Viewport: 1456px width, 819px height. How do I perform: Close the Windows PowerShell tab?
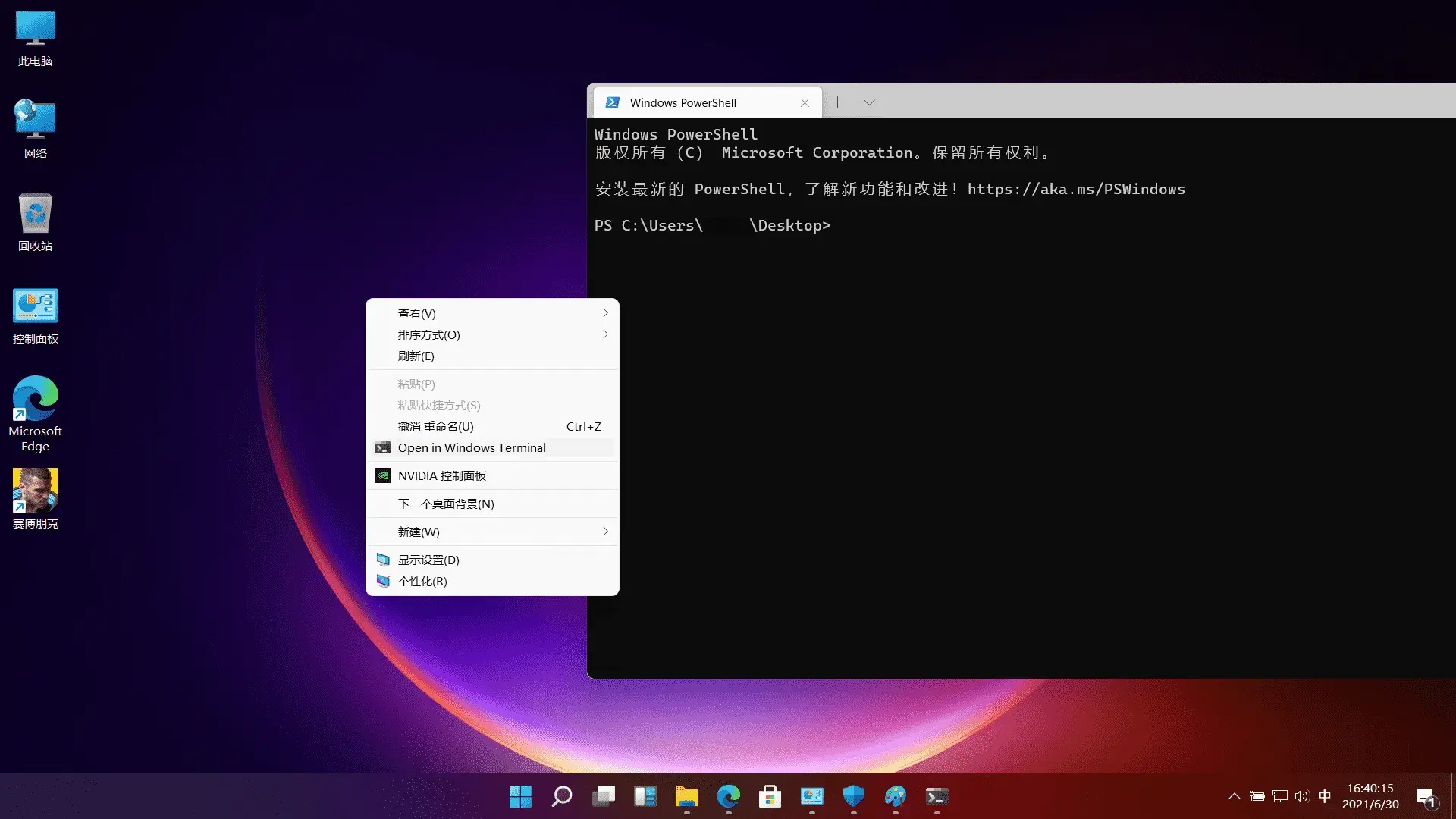(x=805, y=102)
